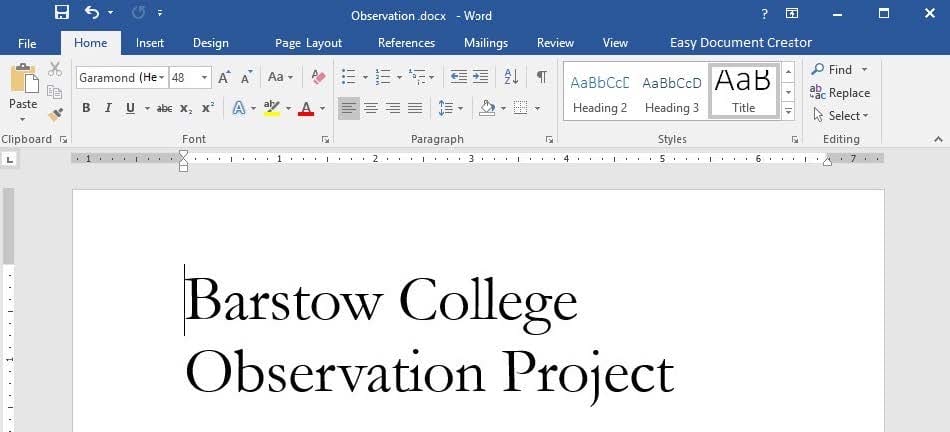The image size is (950, 432).
Task: Open the References tab
Action: pyautogui.click(x=406, y=43)
